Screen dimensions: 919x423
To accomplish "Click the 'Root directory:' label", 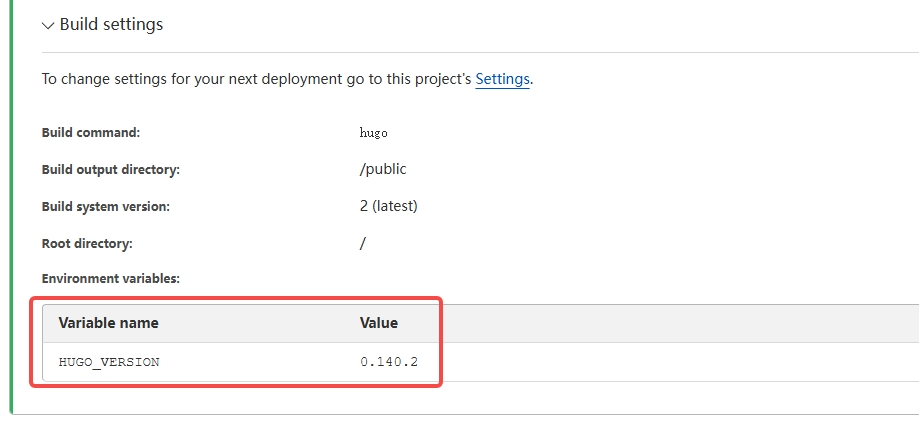I will tap(87, 243).
